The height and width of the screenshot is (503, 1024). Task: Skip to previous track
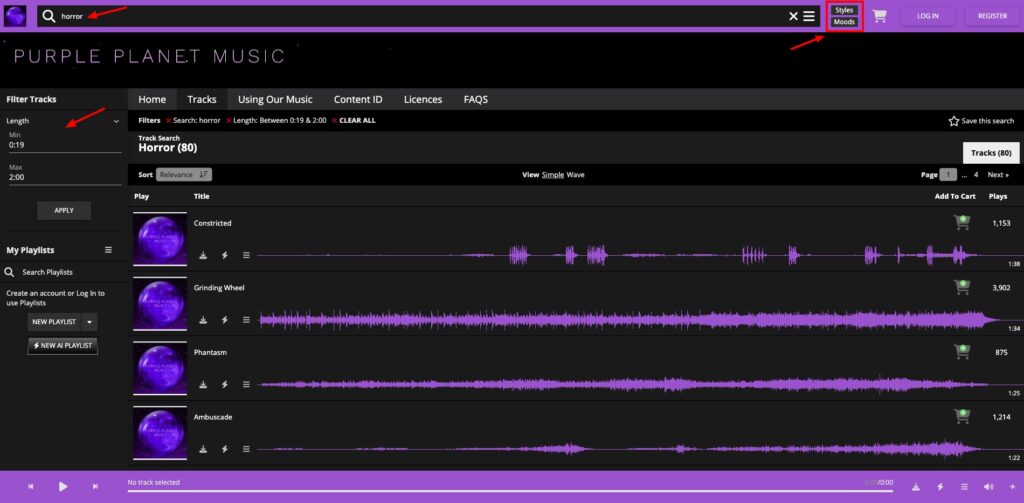click(x=31, y=487)
